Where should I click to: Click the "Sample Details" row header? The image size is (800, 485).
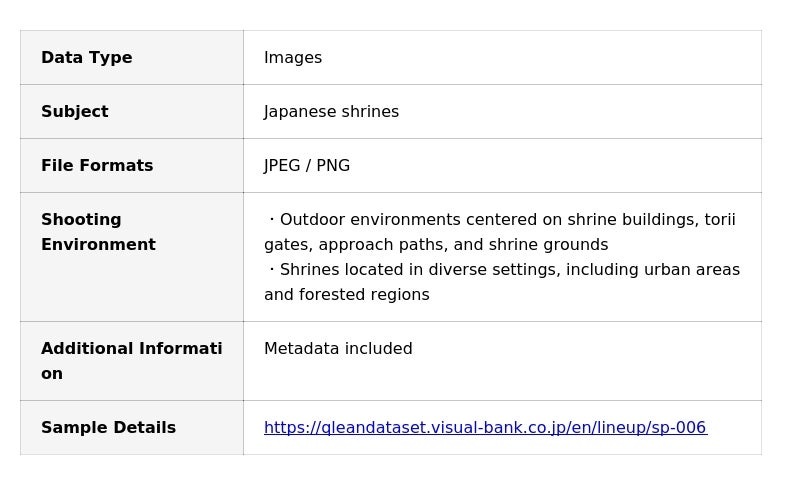108,428
